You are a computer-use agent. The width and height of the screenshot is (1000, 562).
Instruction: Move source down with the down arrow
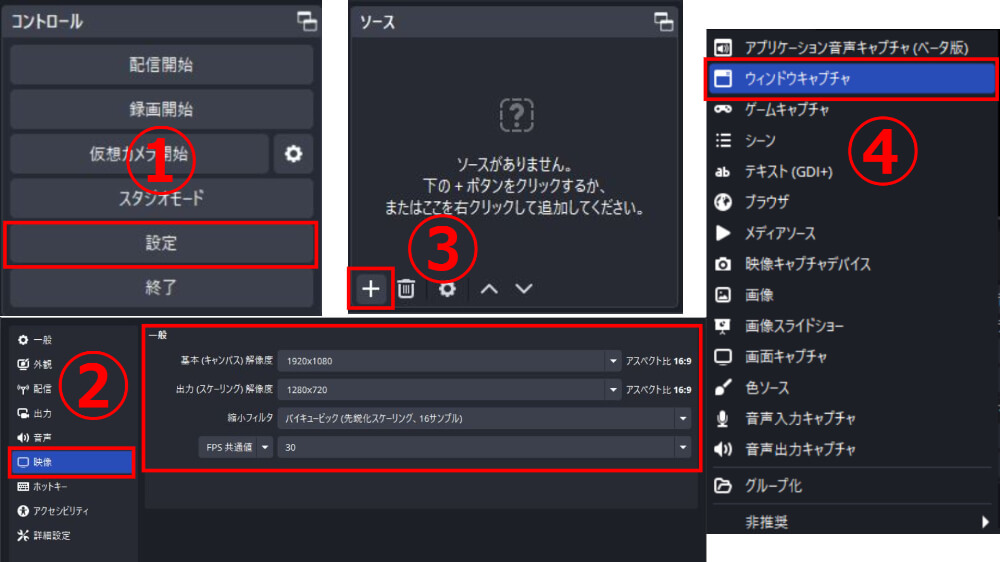(523, 289)
